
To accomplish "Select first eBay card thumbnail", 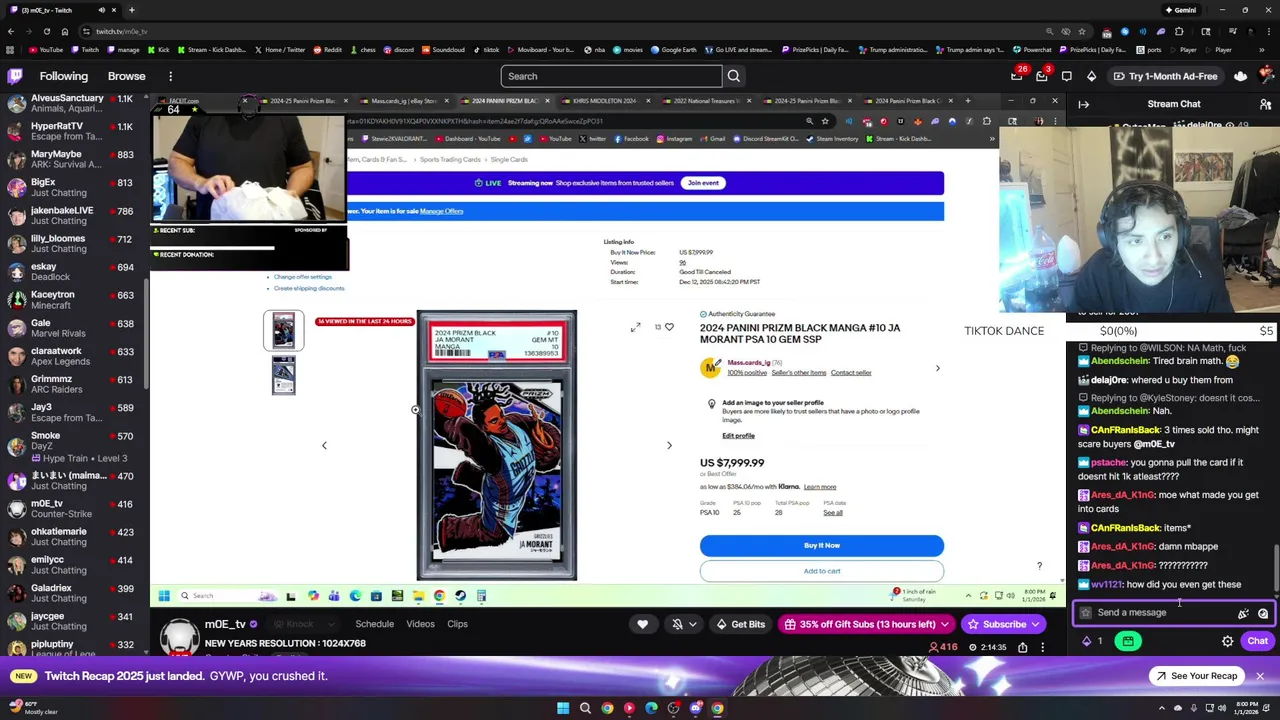I will (284, 331).
